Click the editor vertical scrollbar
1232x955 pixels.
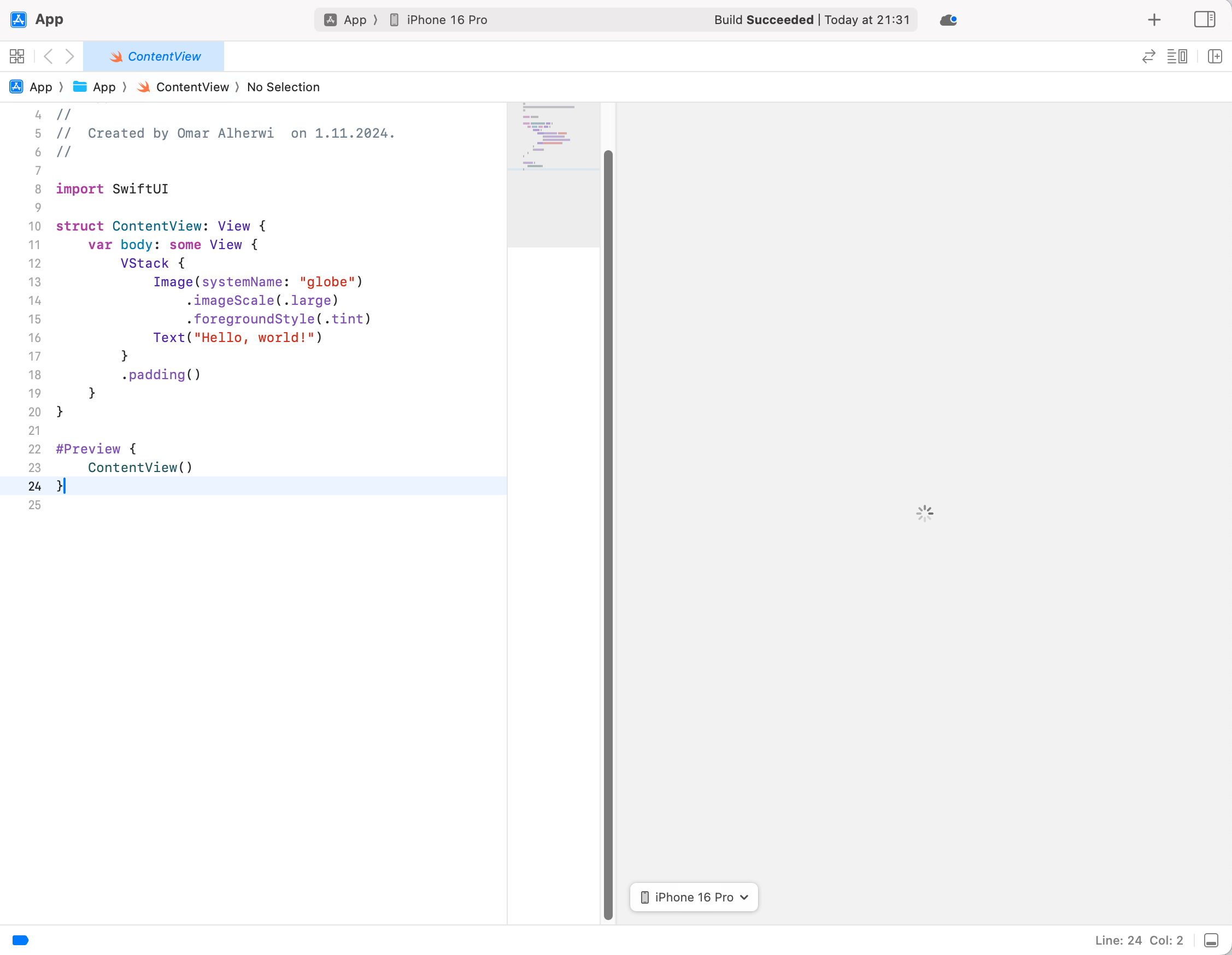point(608,534)
